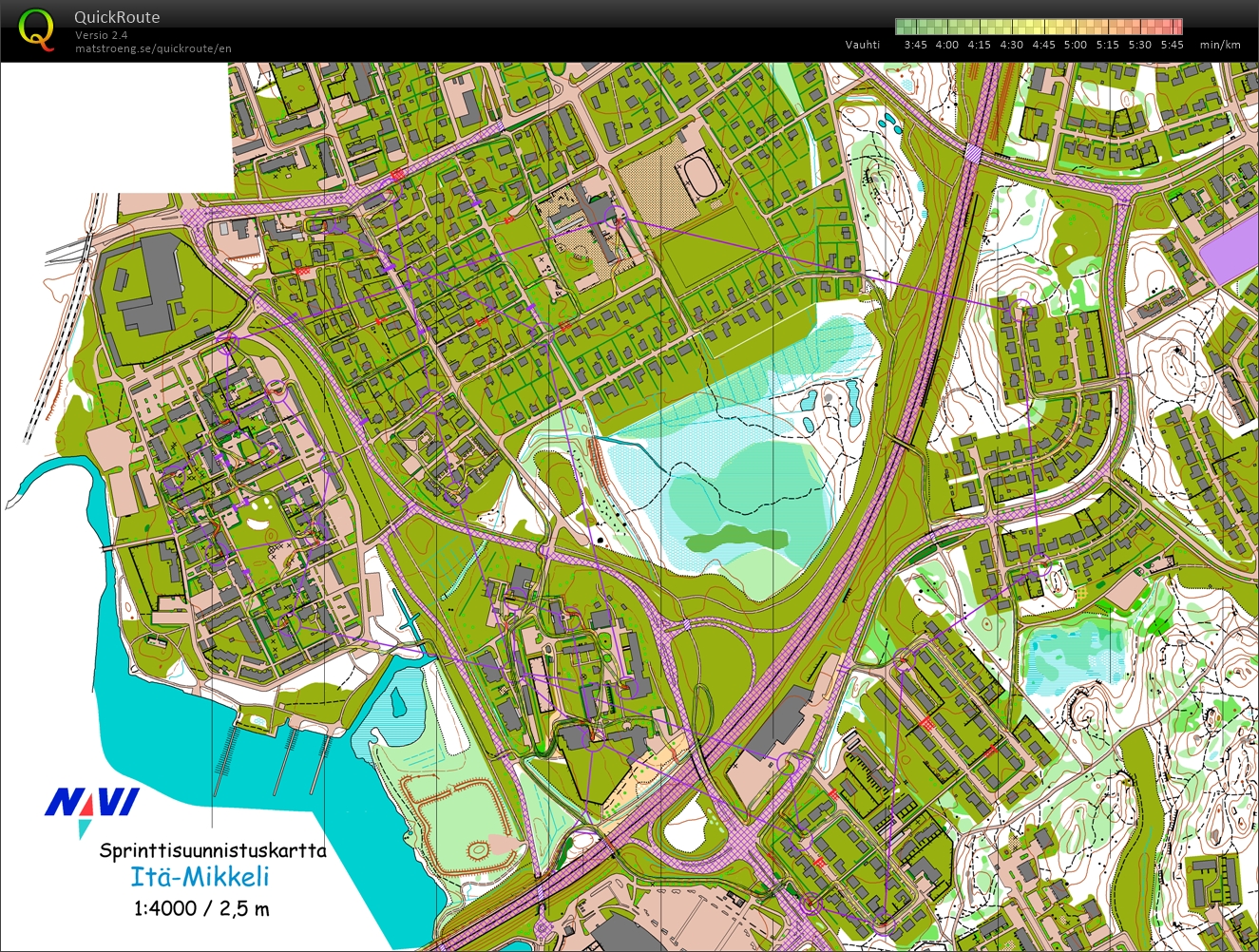Click the large gray building in upper left
This screenshot has height=952, width=1259.
point(152,284)
